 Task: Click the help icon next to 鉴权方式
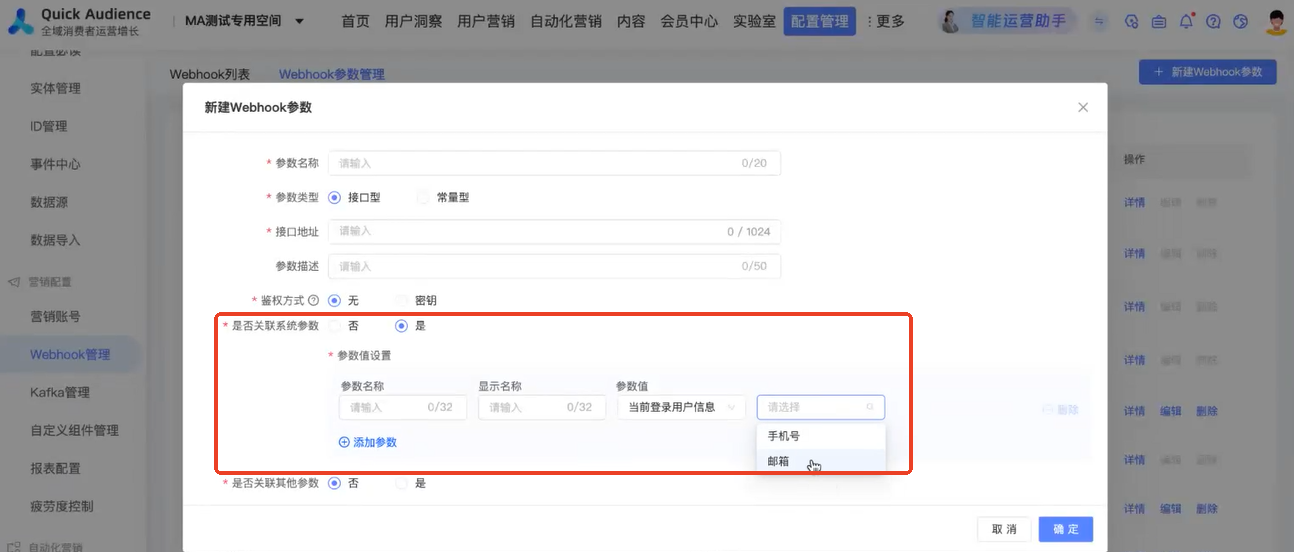coord(313,300)
